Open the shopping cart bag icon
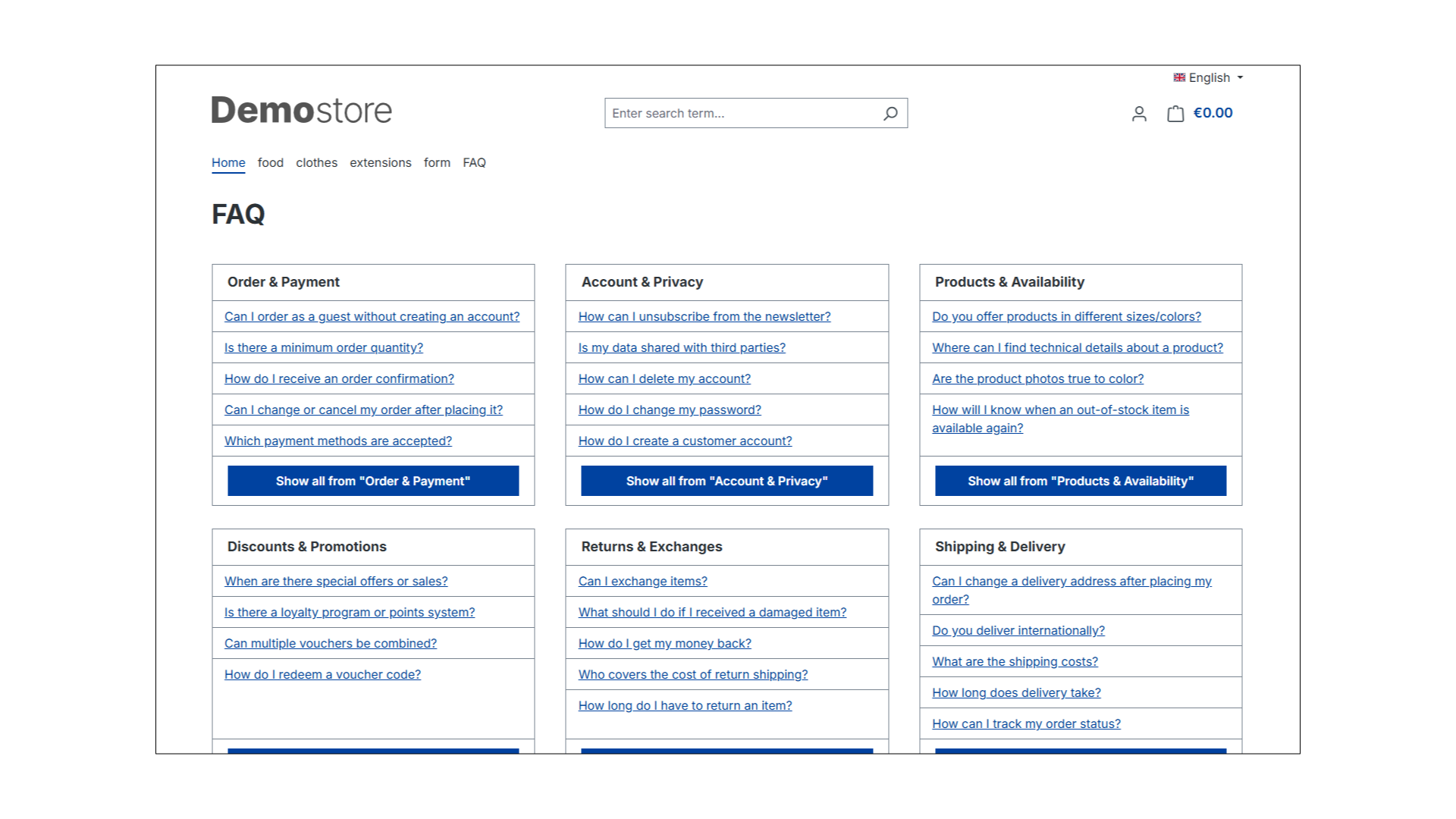1456x819 pixels. [x=1175, y=114]
